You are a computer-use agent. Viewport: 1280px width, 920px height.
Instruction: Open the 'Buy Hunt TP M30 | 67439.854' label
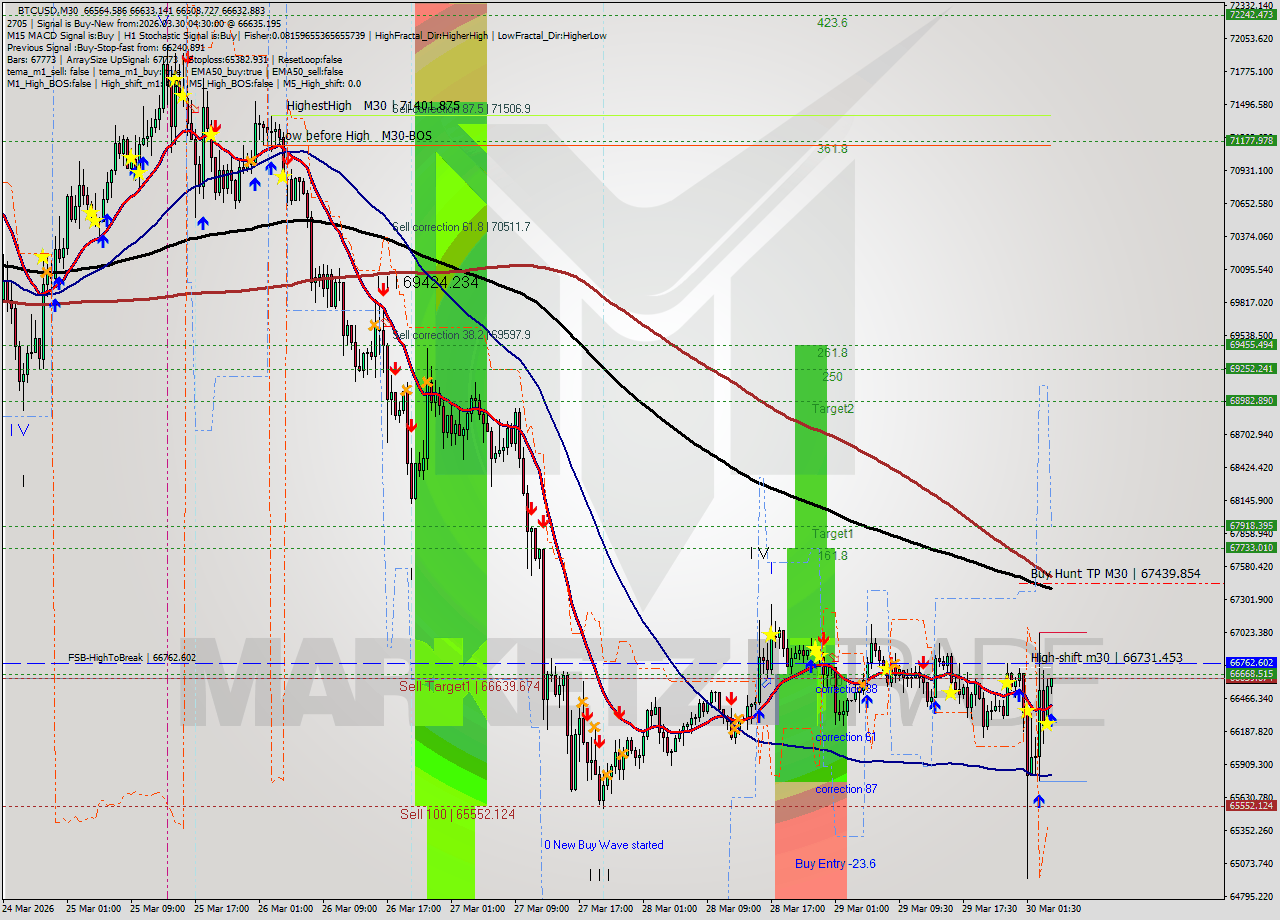(1111, 574)
